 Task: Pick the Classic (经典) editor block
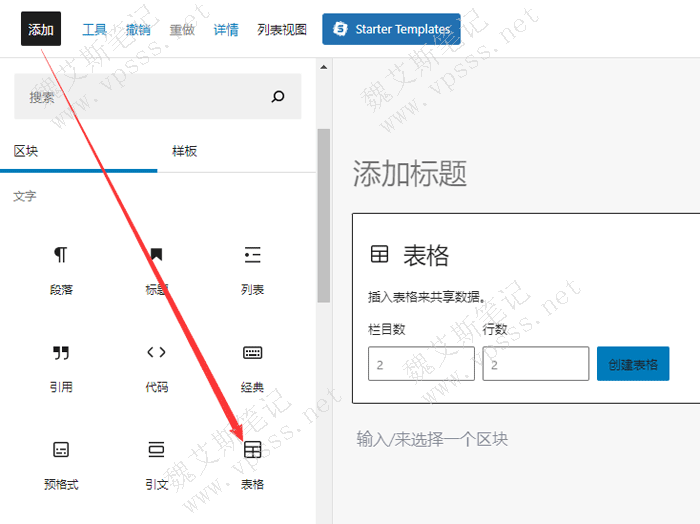click(x=252, y=368)
